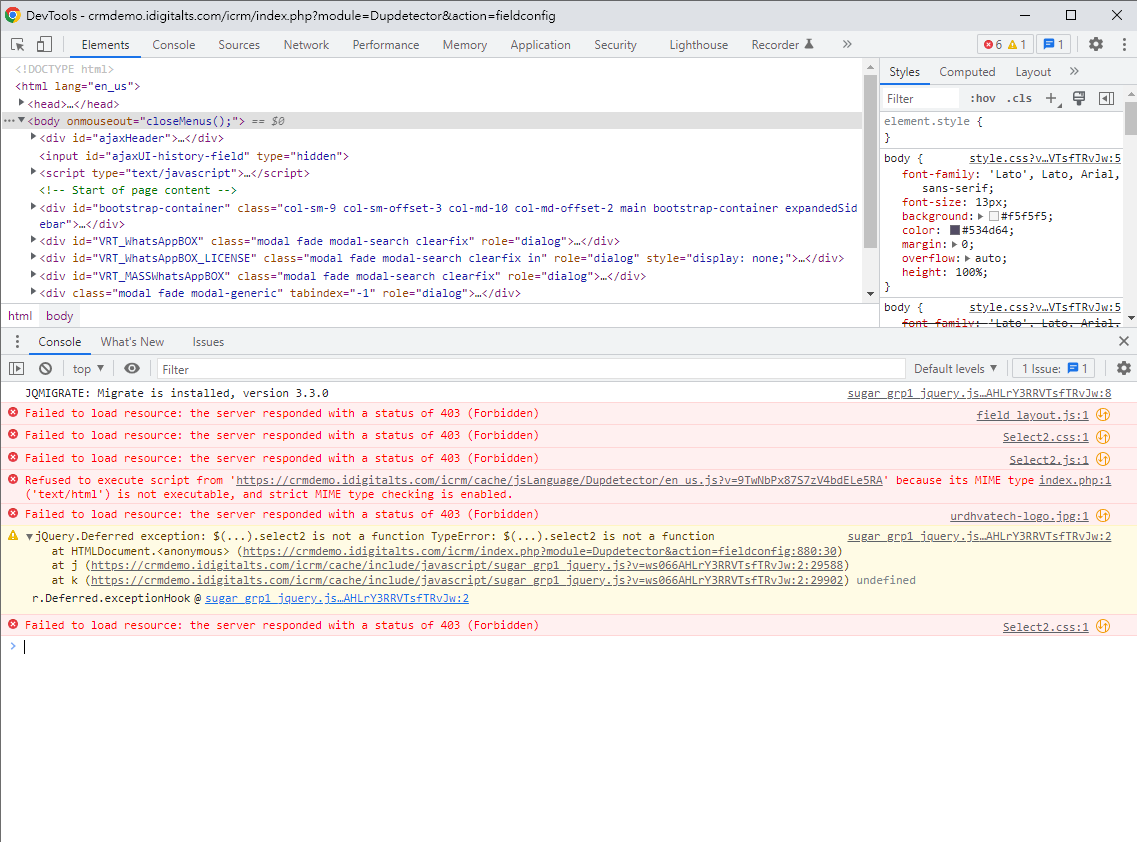Image resolution: width=1137 pixels, height=842 pixels.
Task: Create live expression eye icon
Action: point(132,368)
